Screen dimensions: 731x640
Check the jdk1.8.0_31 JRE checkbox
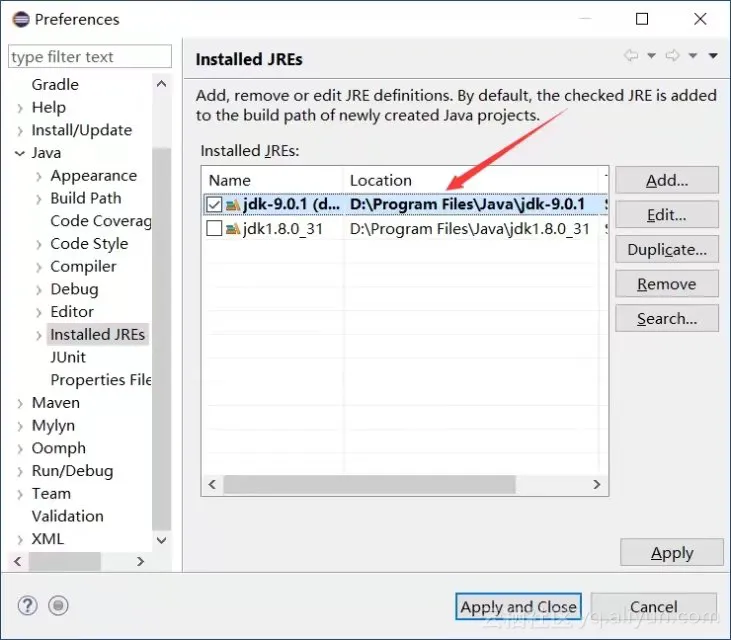point(214,228)
